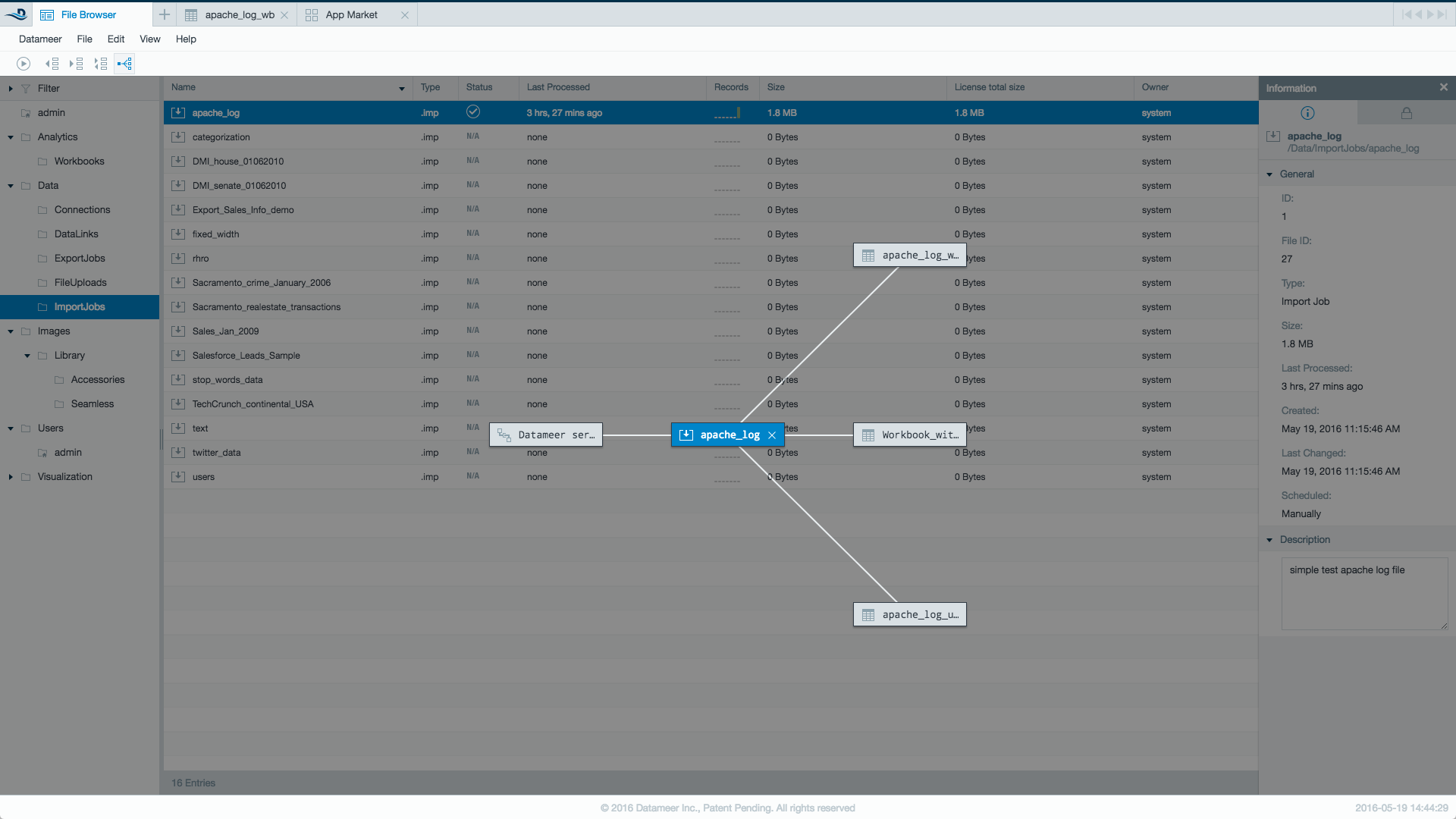
Task: Click the collapse-left panel toolbar icon
Action: (x=52, y=64)
